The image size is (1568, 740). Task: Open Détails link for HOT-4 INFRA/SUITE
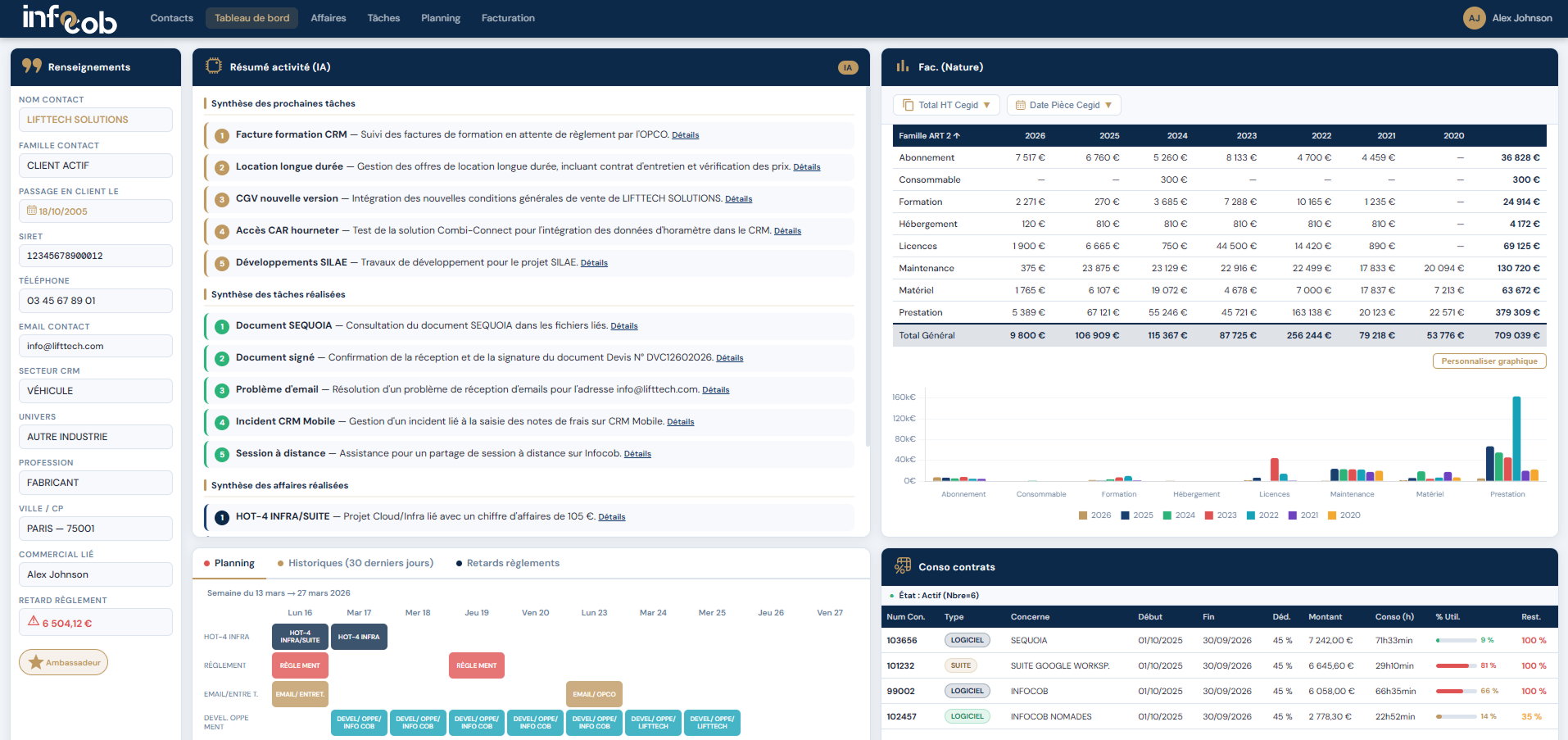tap(612, 517)
